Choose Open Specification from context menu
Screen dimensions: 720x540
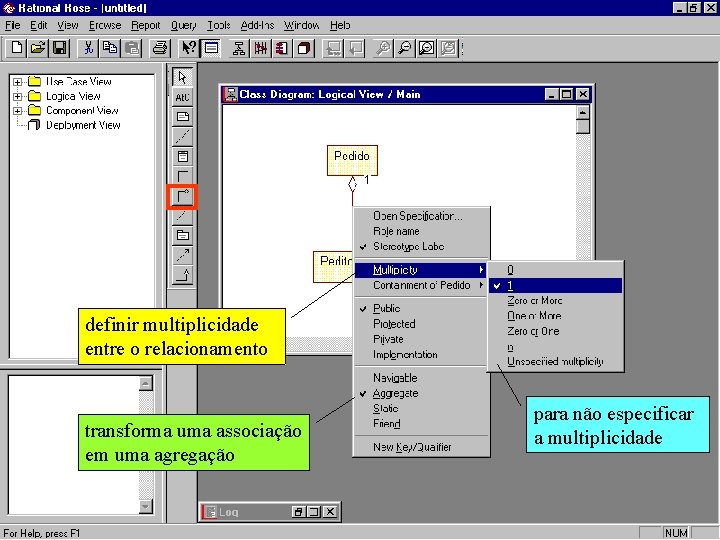[420, 216]
